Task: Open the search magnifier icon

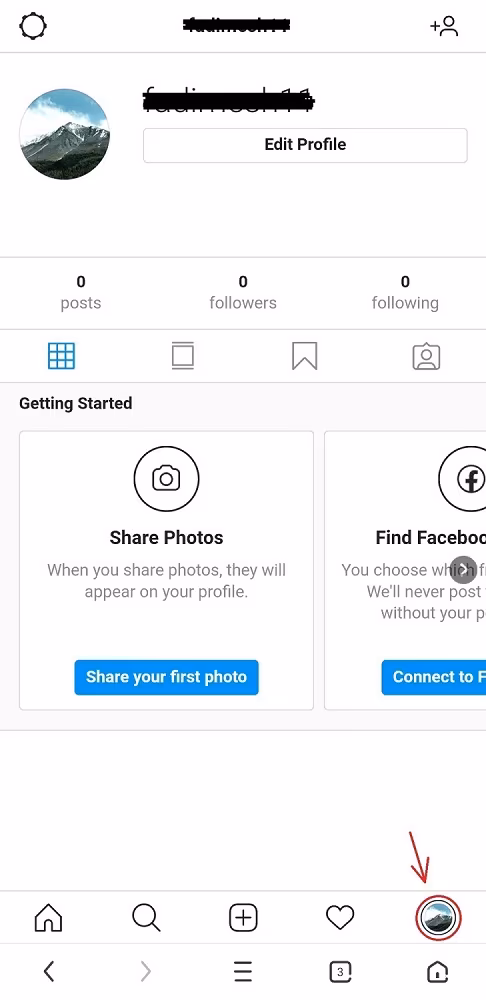Action: pos(146,918)
